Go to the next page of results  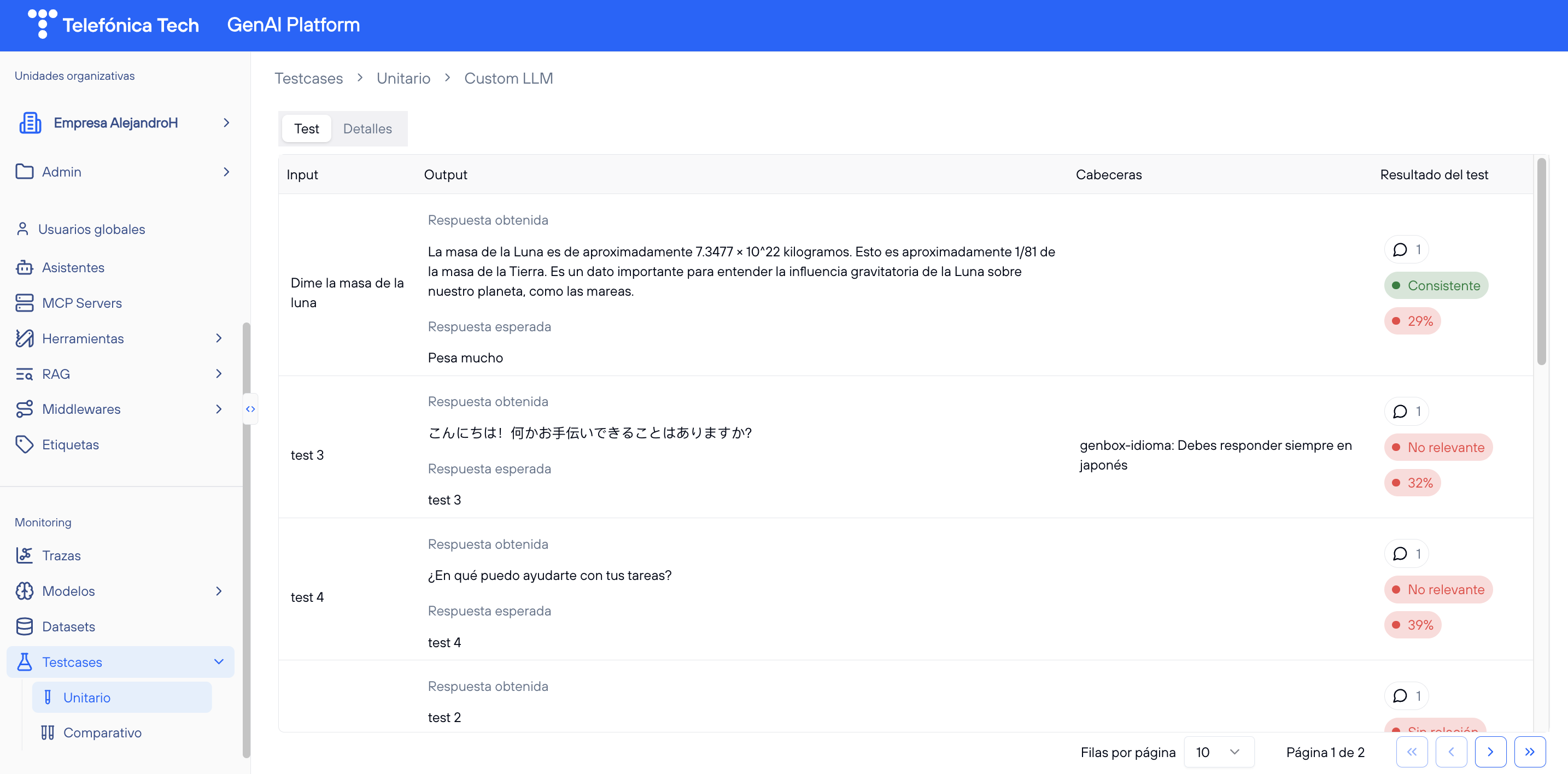[1490, 752]
